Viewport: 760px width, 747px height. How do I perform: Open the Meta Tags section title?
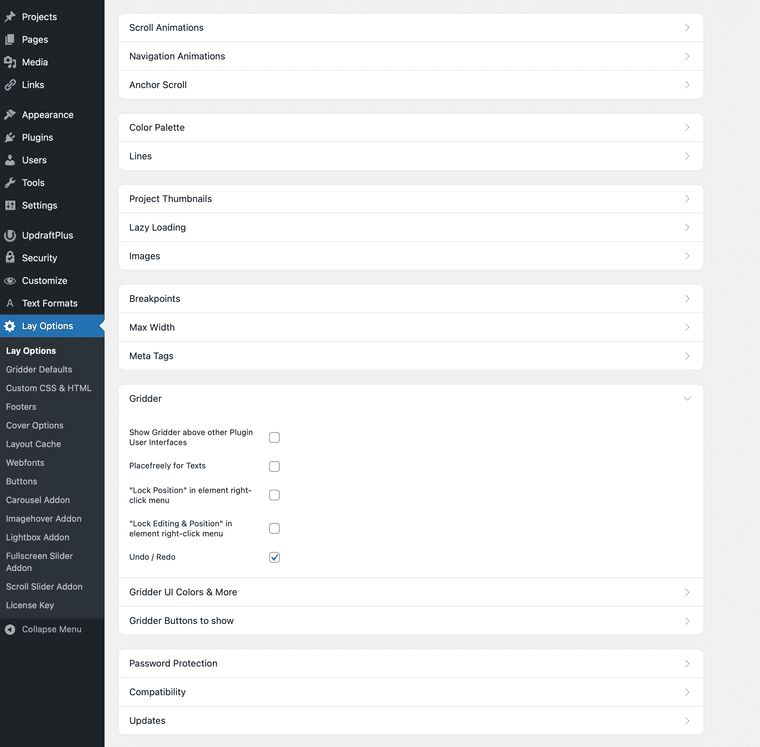click(151, 356)
